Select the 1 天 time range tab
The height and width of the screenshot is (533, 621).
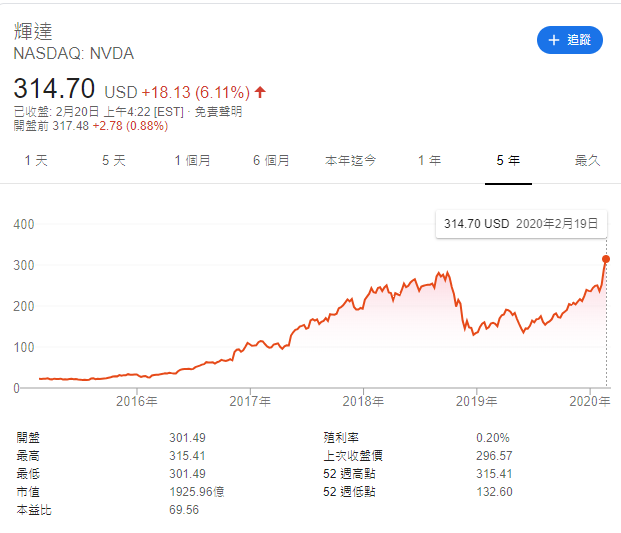click(35, 160)
